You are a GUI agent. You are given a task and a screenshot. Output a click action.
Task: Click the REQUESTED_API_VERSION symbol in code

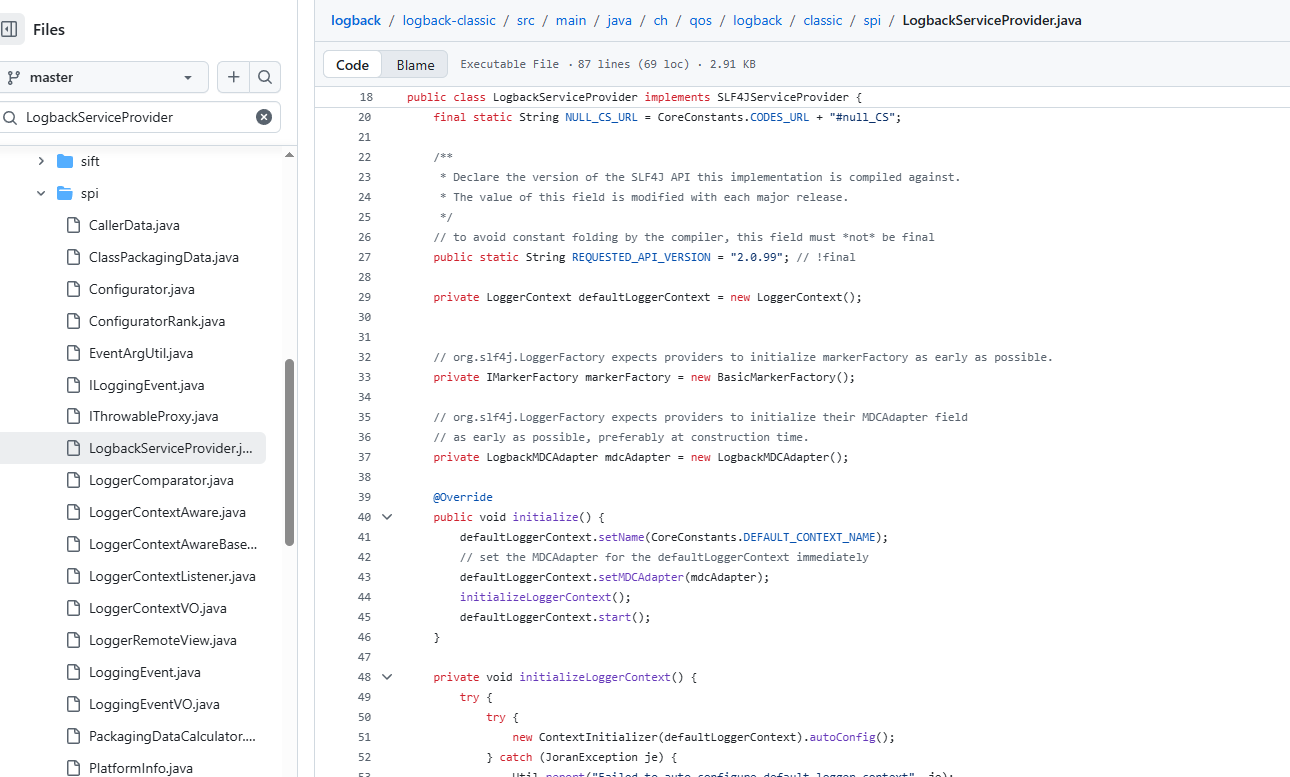641,257
